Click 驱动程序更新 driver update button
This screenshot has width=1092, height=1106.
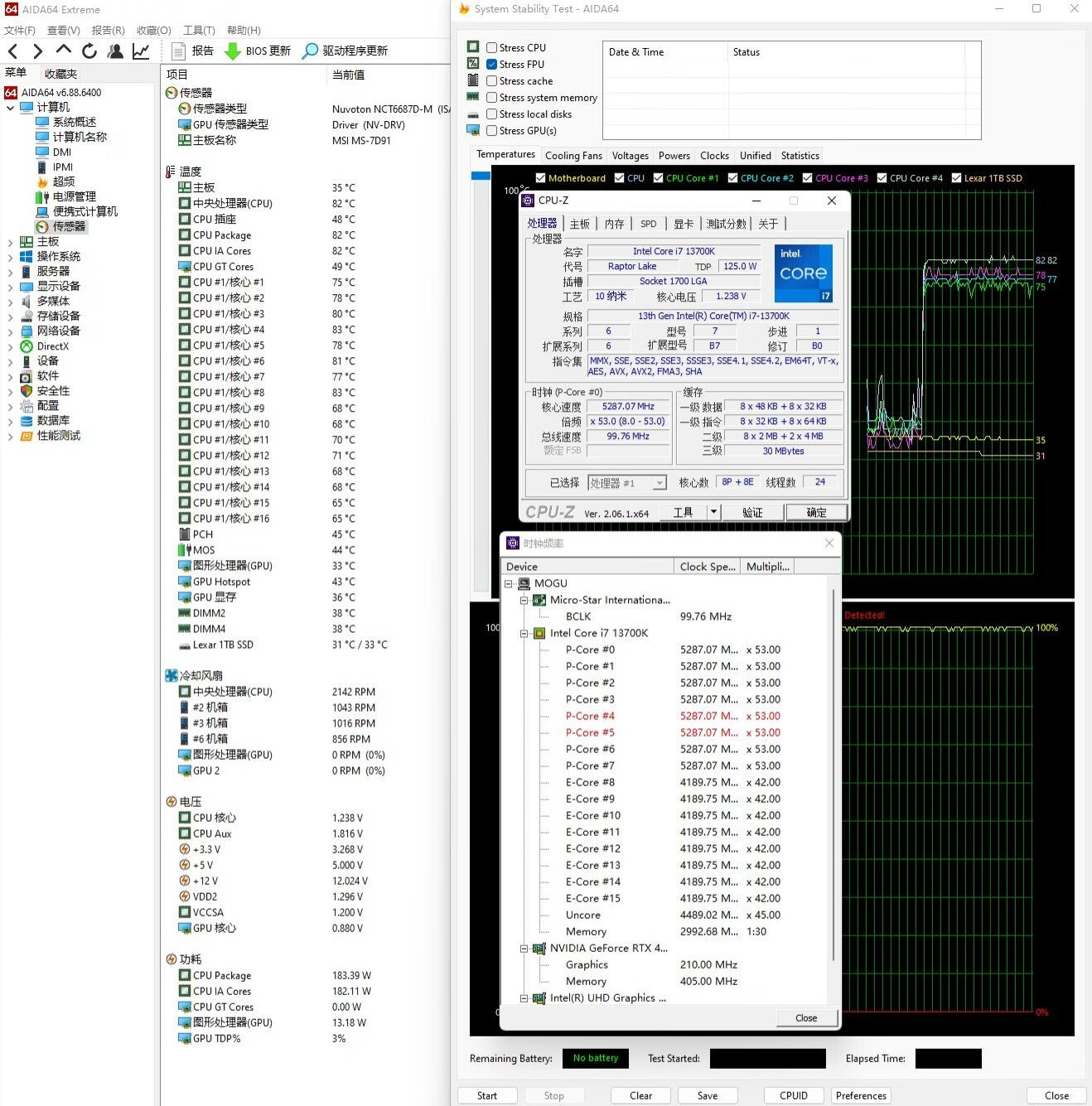[x=345, y=51]
